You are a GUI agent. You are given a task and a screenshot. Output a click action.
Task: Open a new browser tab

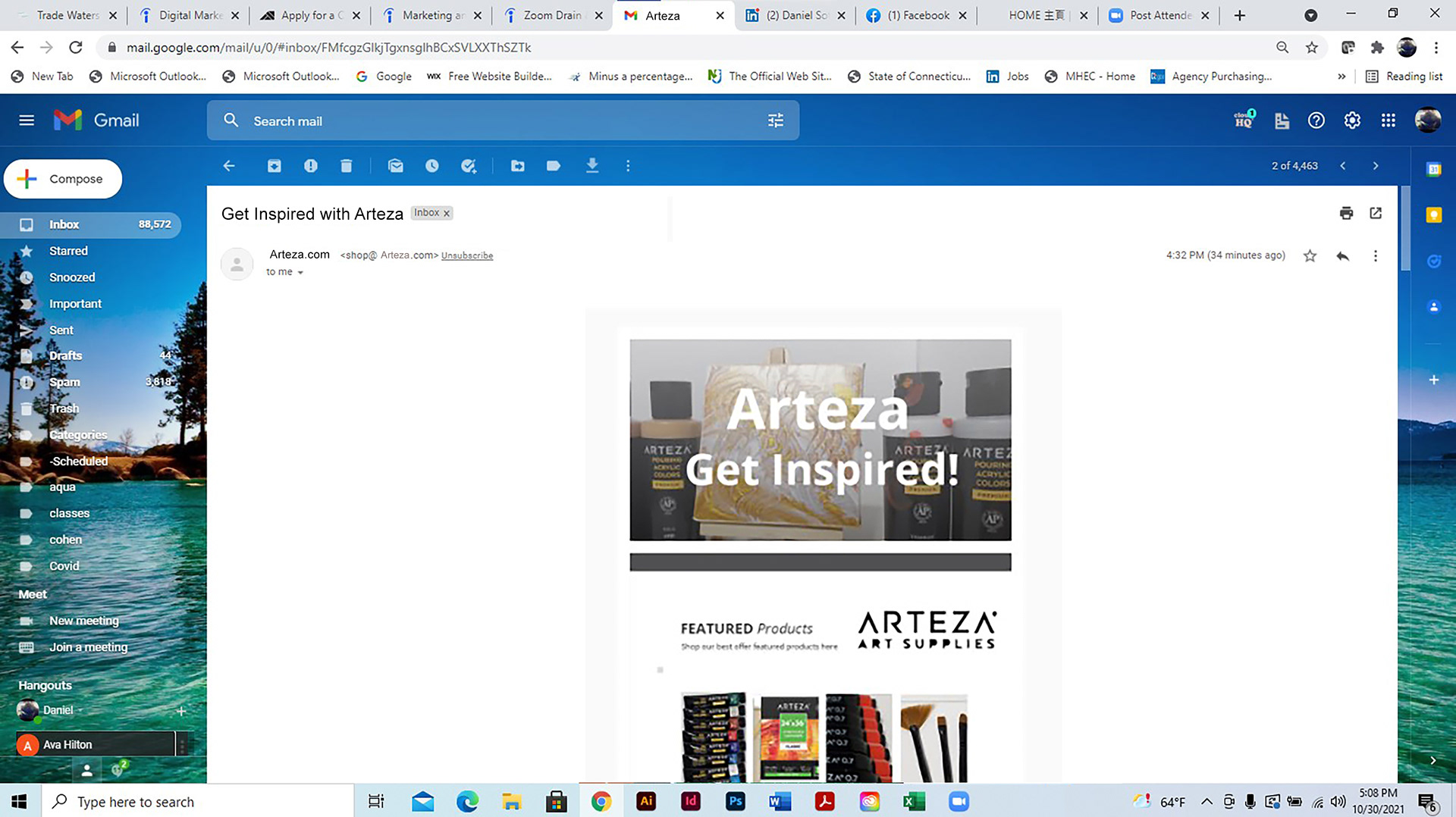pyautogui.click(x=1239, y=15)
